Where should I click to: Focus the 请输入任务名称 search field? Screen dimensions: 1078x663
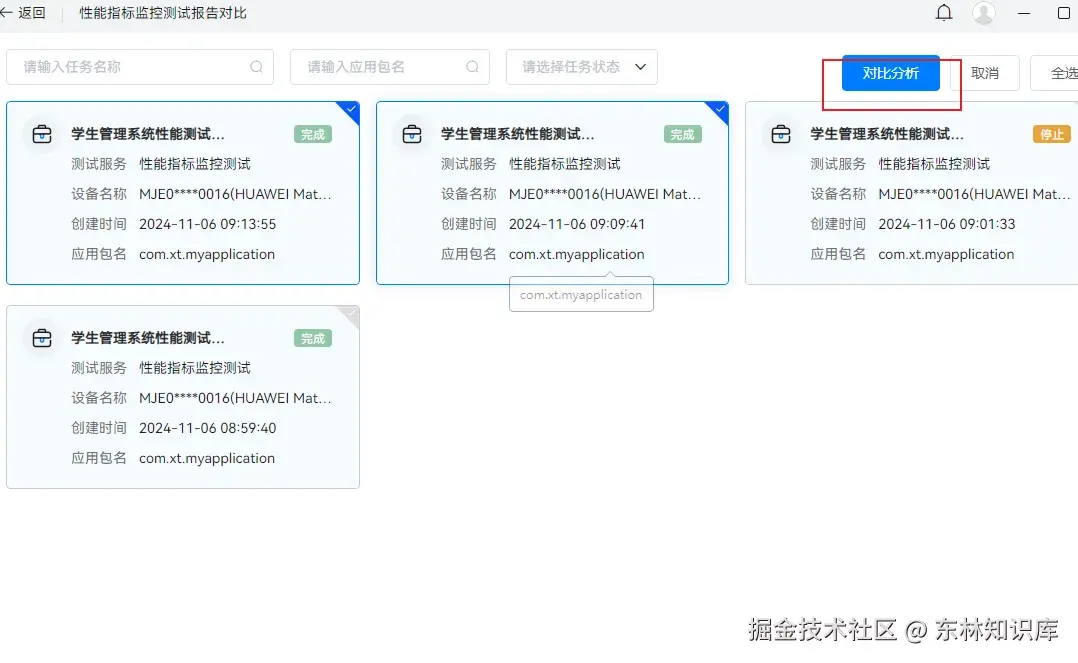coord(140,67)
